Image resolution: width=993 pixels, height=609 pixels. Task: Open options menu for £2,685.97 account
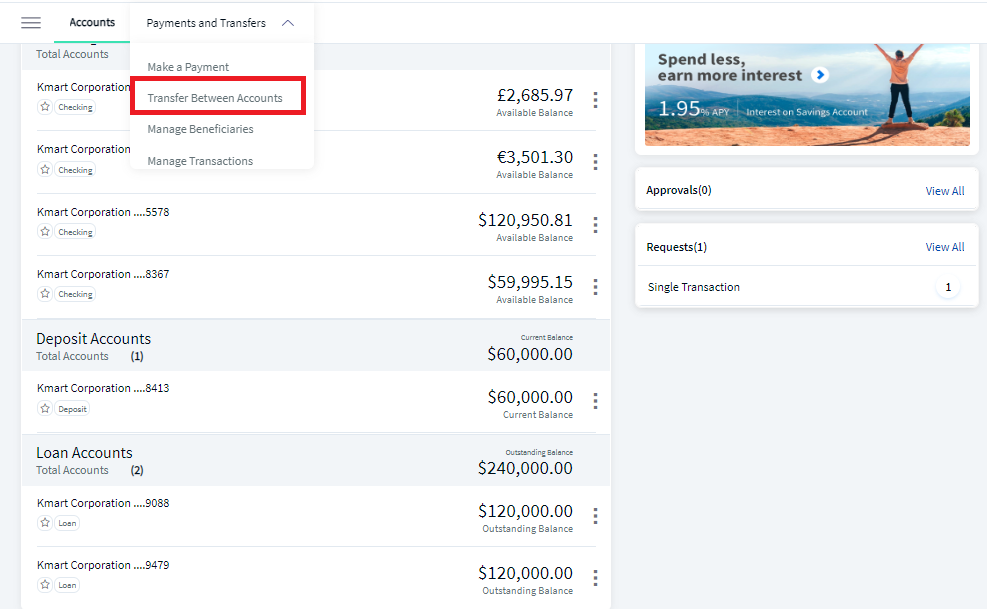coord(595,100)
